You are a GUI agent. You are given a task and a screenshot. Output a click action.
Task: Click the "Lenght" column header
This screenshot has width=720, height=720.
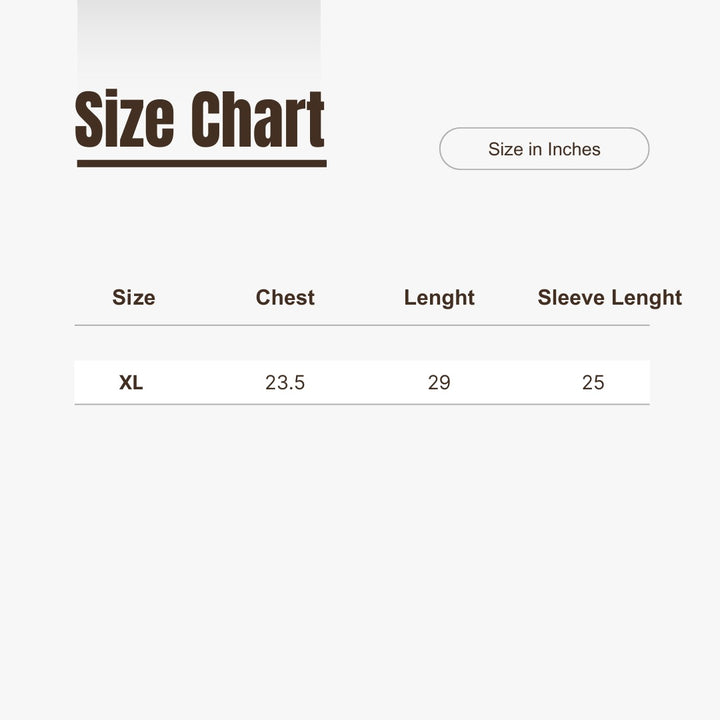click(439, 297)
